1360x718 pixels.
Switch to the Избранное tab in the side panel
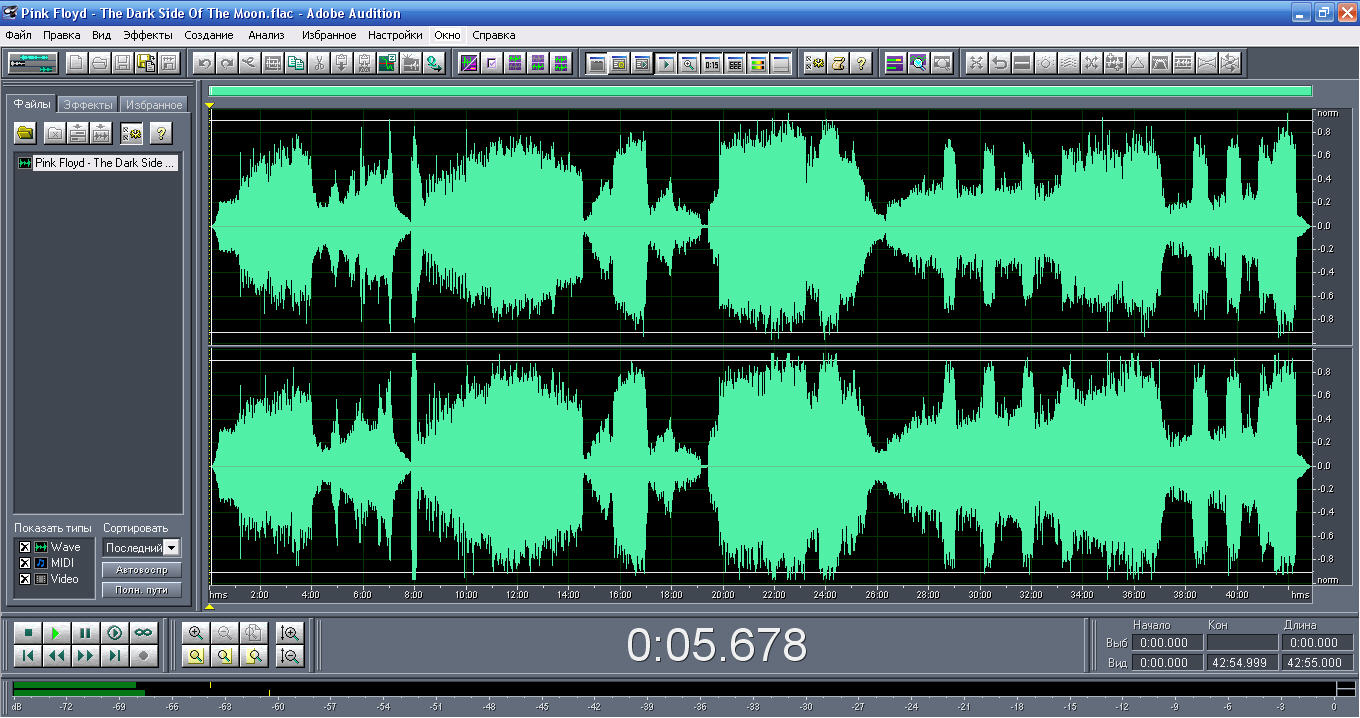click(153, 105)
